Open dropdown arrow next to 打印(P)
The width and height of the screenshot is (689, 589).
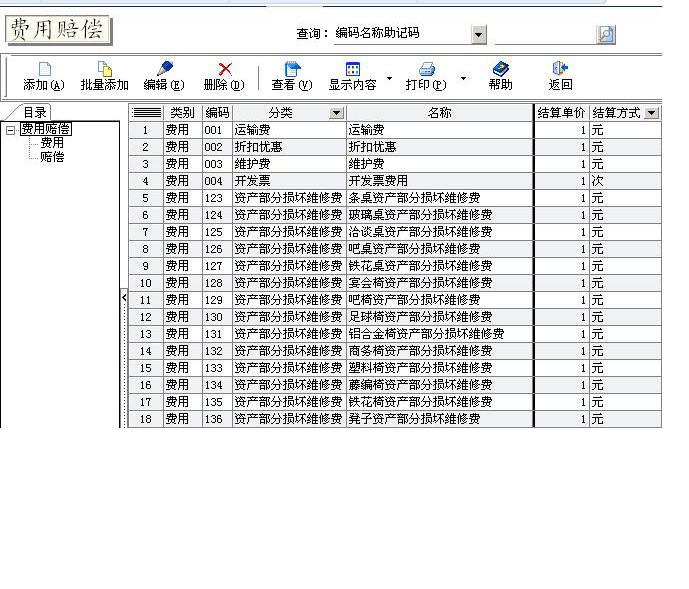pos(463,78)
